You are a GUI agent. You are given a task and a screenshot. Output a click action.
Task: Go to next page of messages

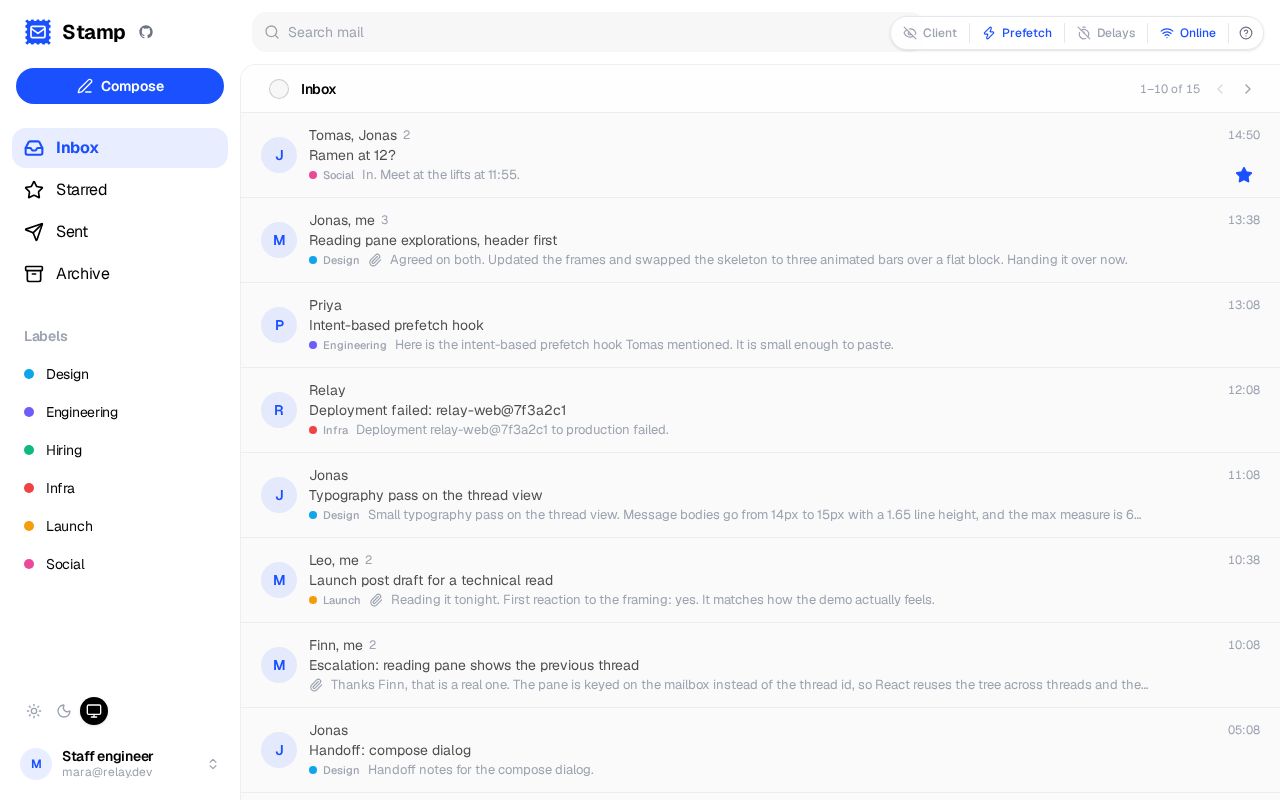1248,89
